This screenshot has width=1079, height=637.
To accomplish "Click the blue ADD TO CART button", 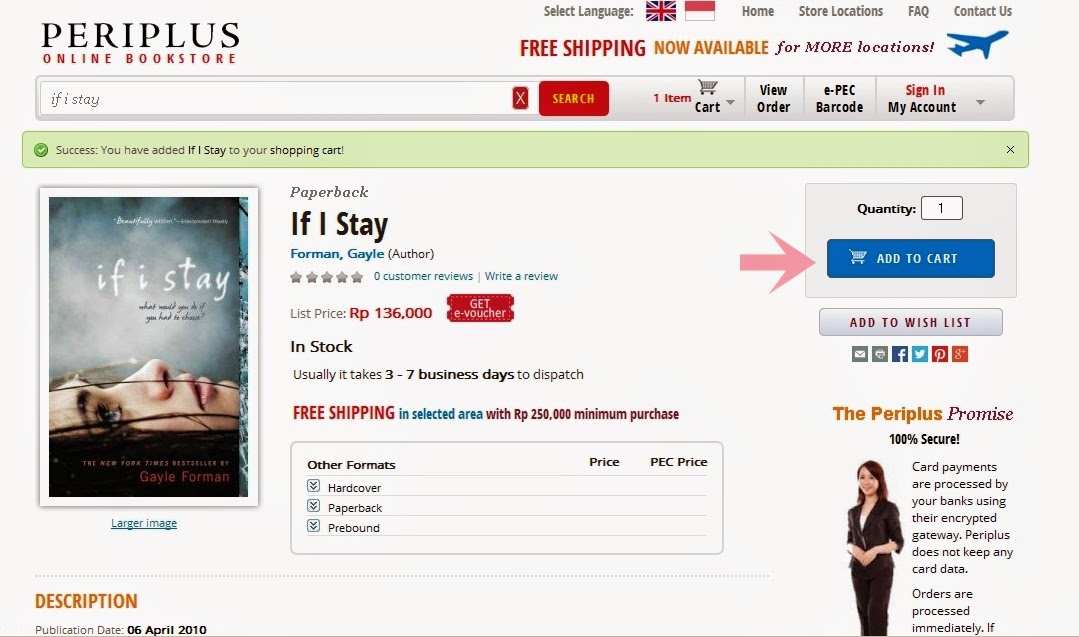I will point(910,259).
